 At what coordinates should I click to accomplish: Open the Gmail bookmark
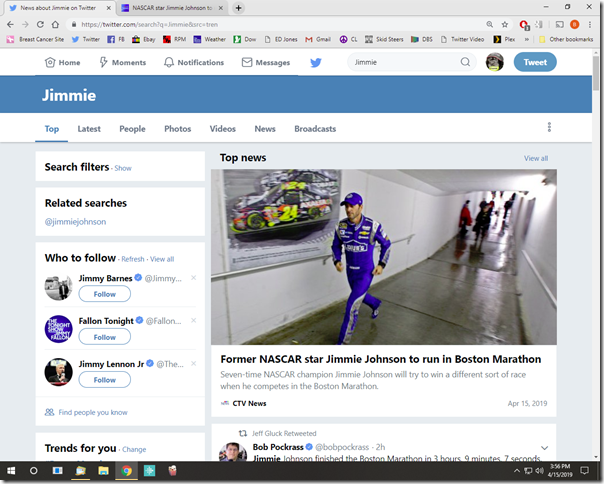[318, 39]
